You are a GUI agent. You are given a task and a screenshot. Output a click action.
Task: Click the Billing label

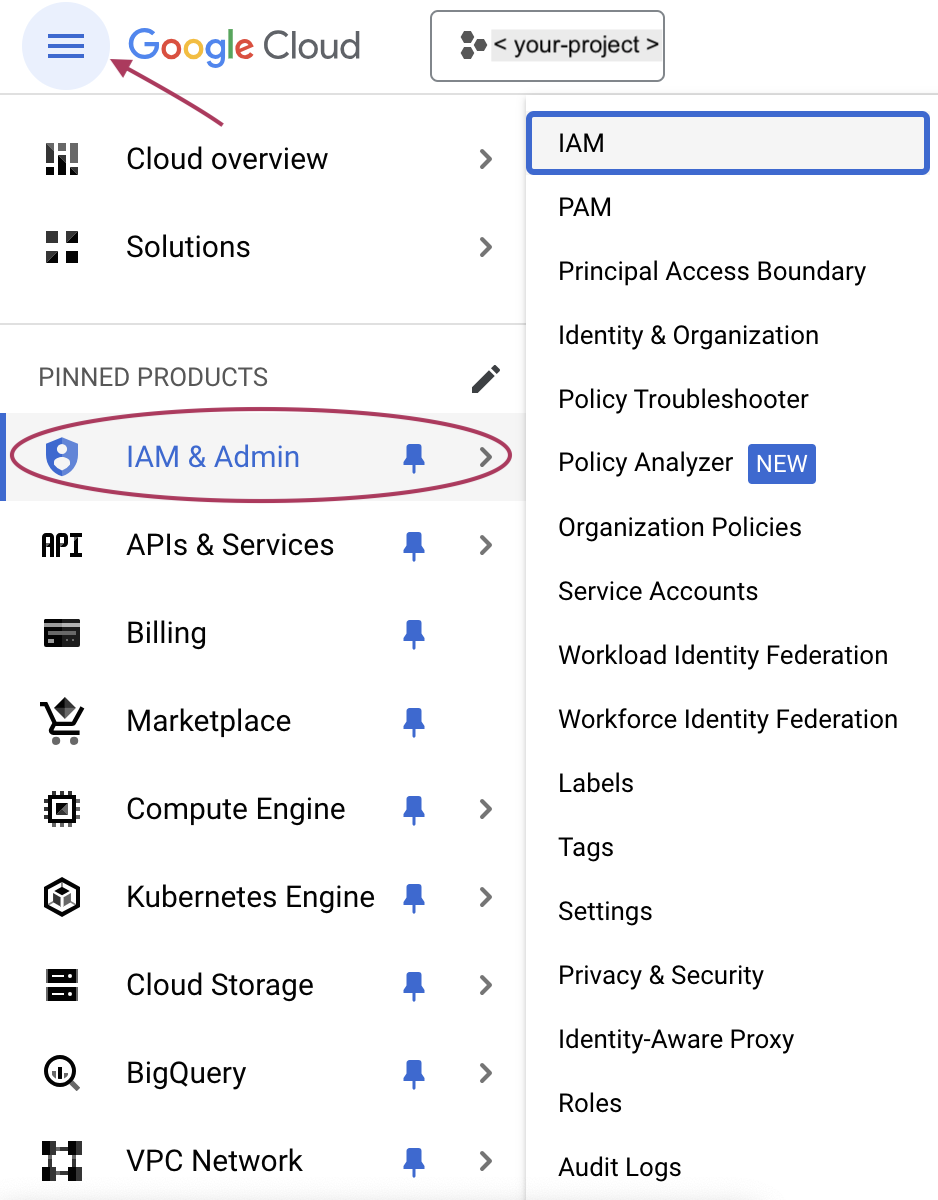(166, 633)
